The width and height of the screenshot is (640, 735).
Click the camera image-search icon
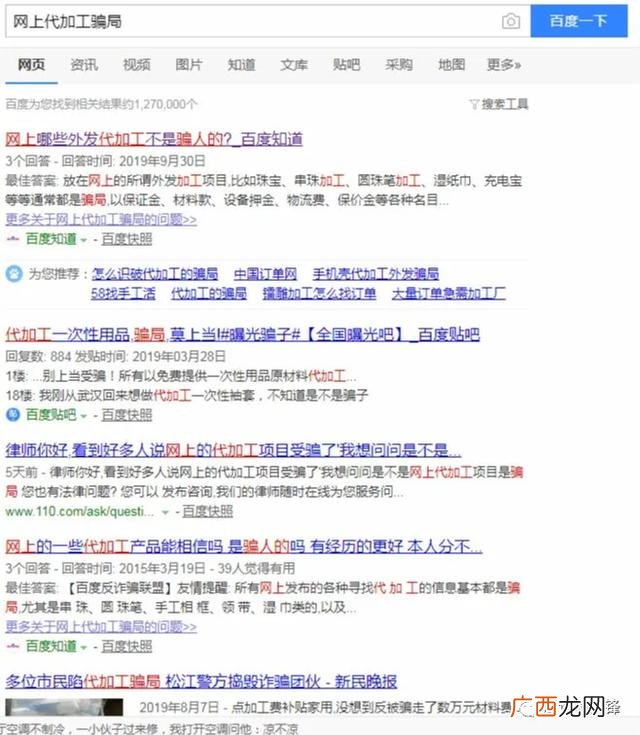(511, 21)
